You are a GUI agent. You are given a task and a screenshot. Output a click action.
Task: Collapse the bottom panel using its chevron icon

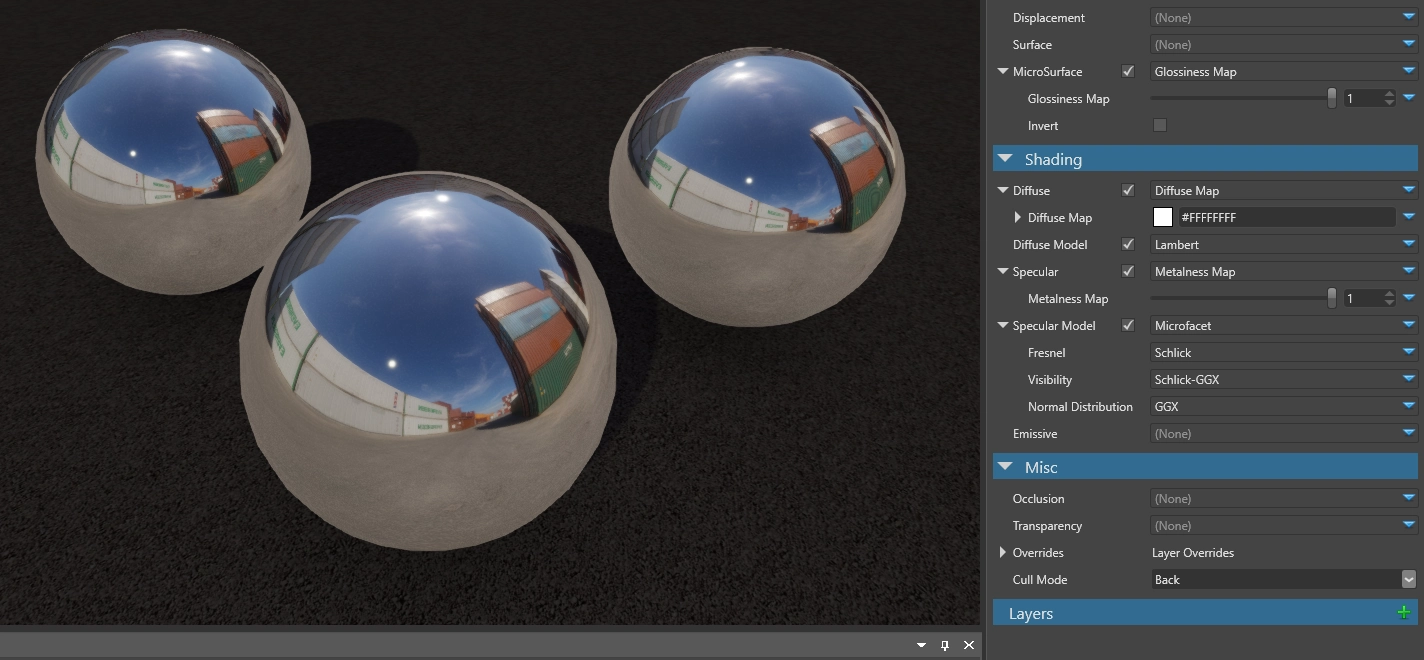click(921, 645)
